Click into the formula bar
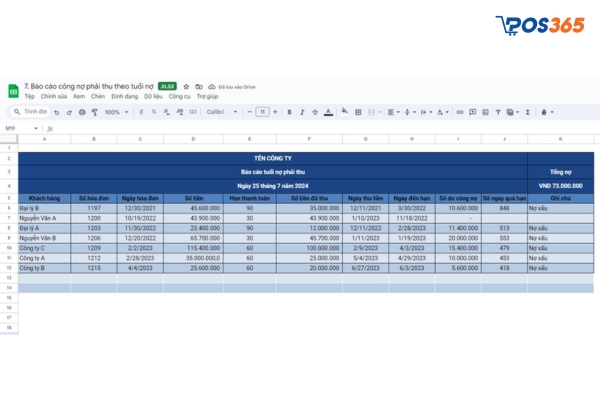Image resolution: width=600 pixels, height=400 pixels. [325, 129]
